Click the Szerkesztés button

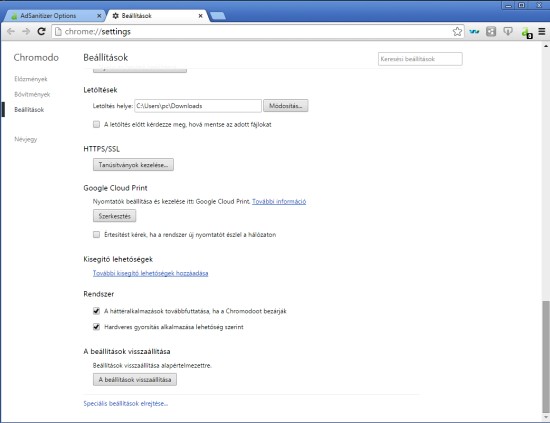coord(114,216)
